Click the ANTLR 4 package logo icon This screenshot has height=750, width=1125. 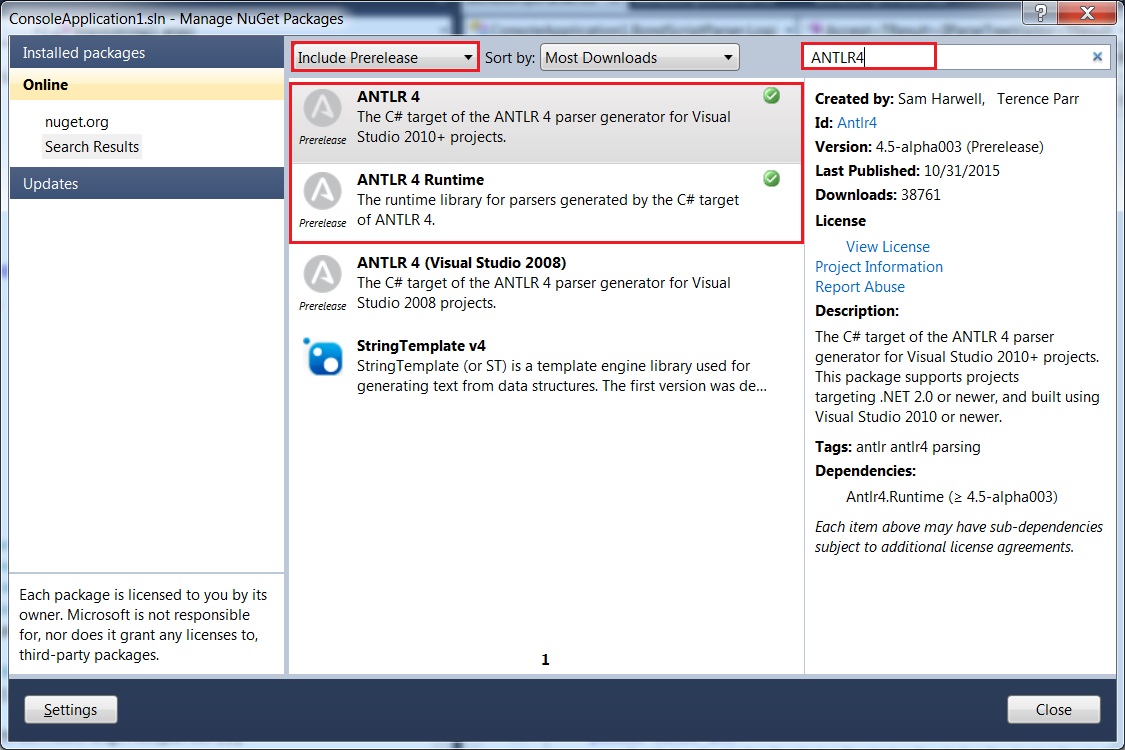coord(323,108)
